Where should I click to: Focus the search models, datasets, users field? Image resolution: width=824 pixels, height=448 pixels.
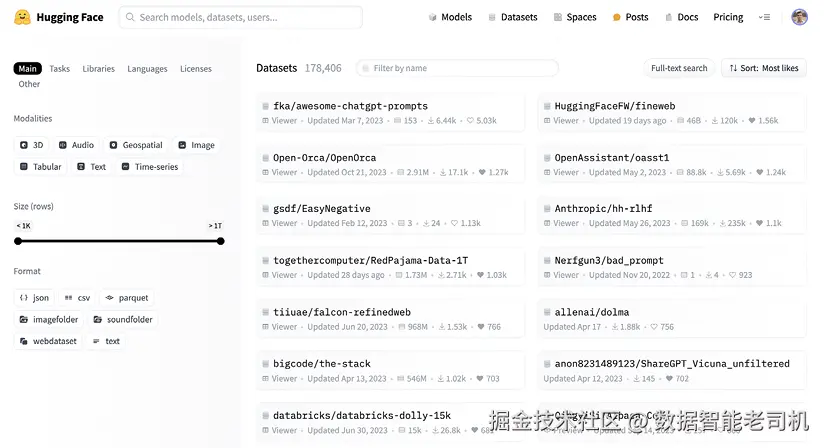coord(241,17)
